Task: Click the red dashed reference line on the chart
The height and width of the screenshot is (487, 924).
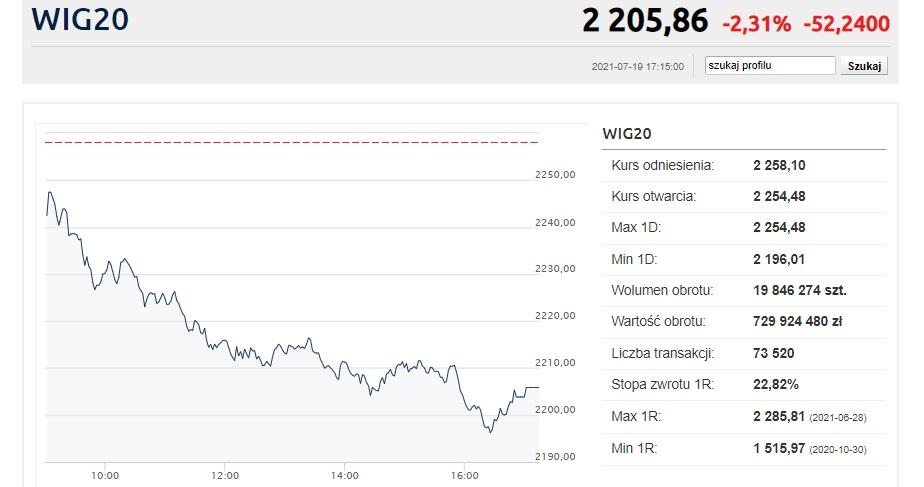Action: [x=290, y=143]
